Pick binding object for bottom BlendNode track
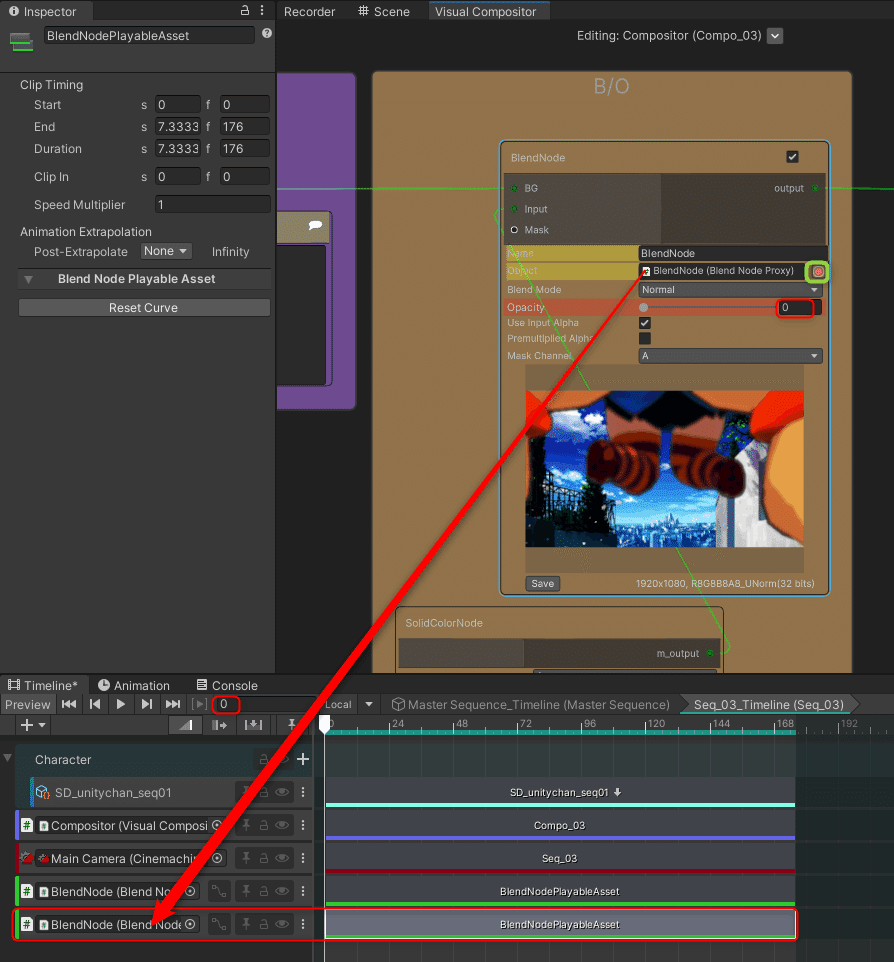 click(190, 924)
